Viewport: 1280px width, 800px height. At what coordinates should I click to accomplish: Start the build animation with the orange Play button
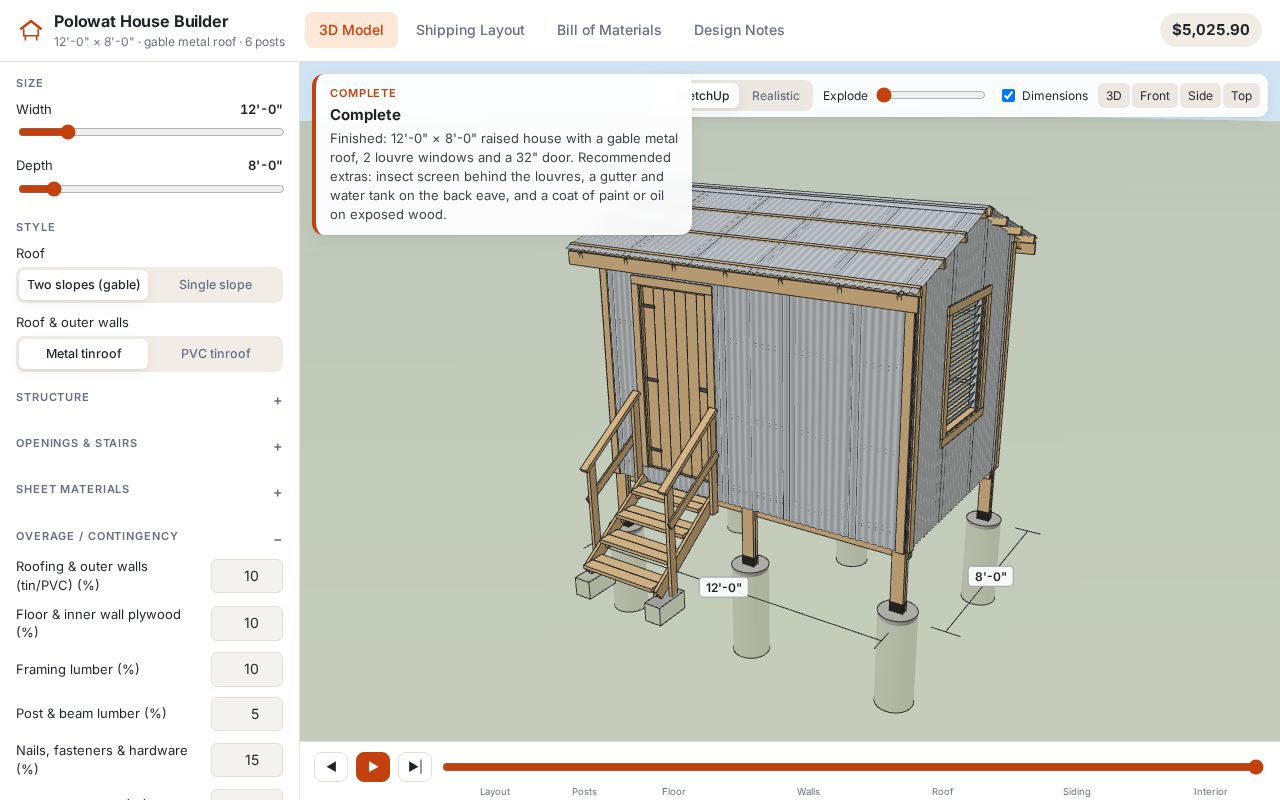tap(373, 767)
